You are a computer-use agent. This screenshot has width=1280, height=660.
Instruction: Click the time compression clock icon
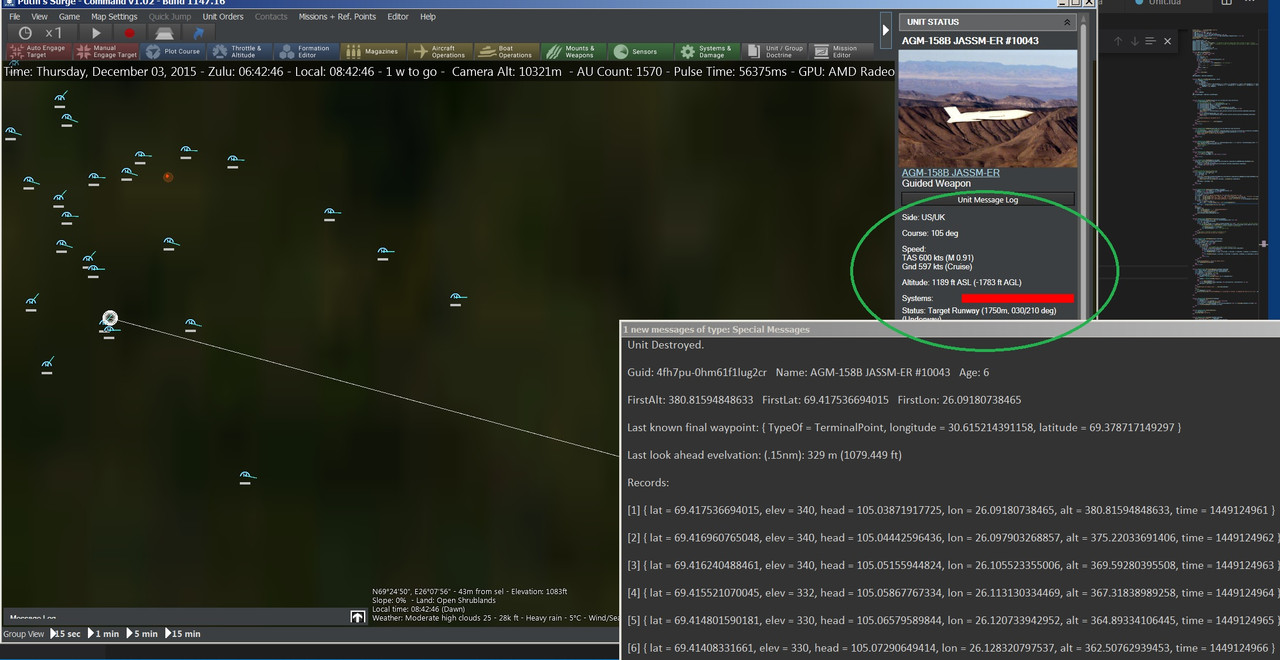(25, 33)
